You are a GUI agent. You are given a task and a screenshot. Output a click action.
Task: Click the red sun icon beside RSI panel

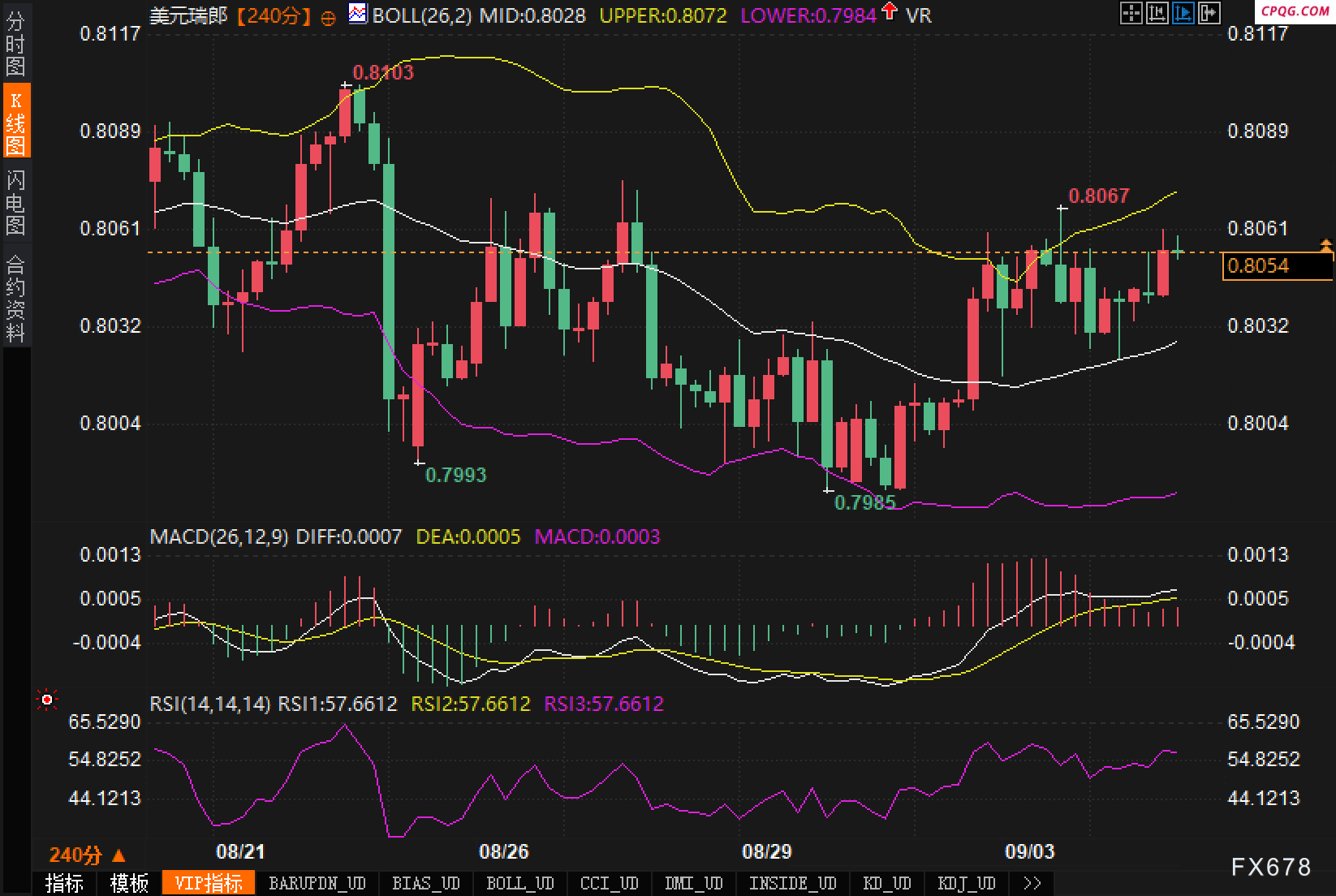pos(47,700)
